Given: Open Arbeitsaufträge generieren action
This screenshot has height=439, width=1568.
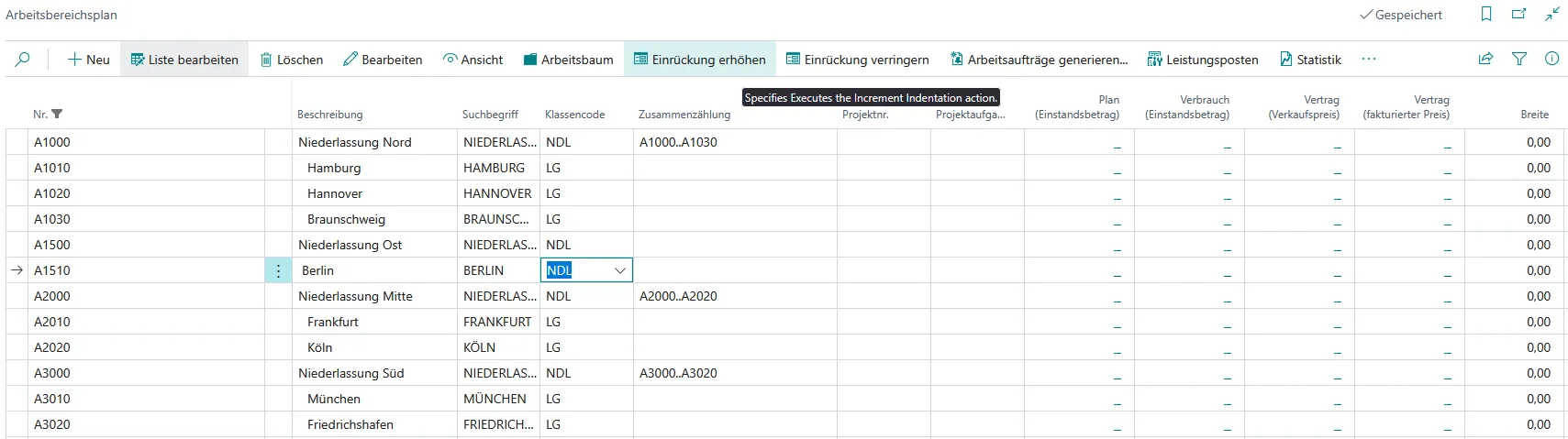Looking at the screenshot, I should click(x=1040, y=60).
